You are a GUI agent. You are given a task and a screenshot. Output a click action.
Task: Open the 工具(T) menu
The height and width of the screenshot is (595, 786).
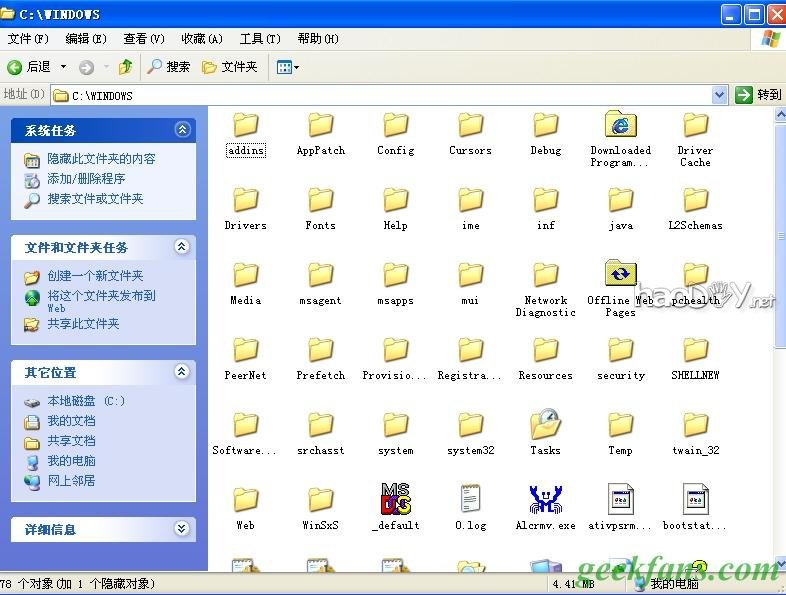pyautogui.click(x=260, y=39)
